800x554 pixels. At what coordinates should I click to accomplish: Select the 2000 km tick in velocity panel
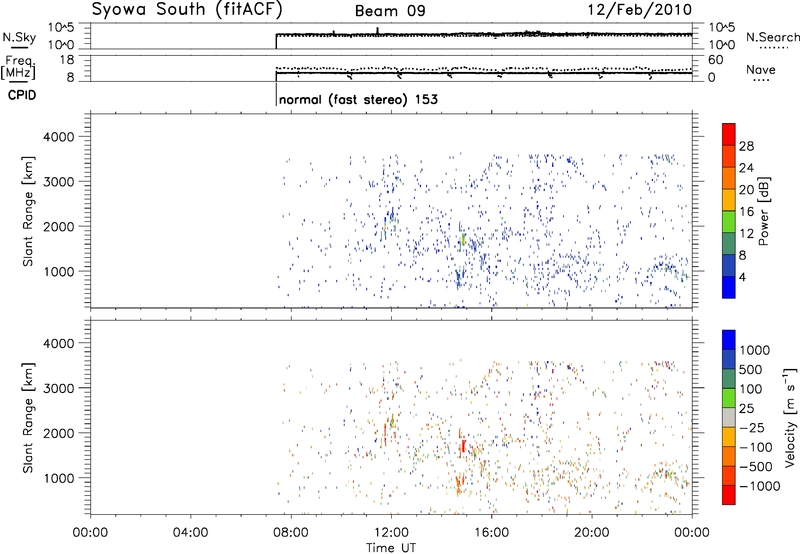coord(59,433)
